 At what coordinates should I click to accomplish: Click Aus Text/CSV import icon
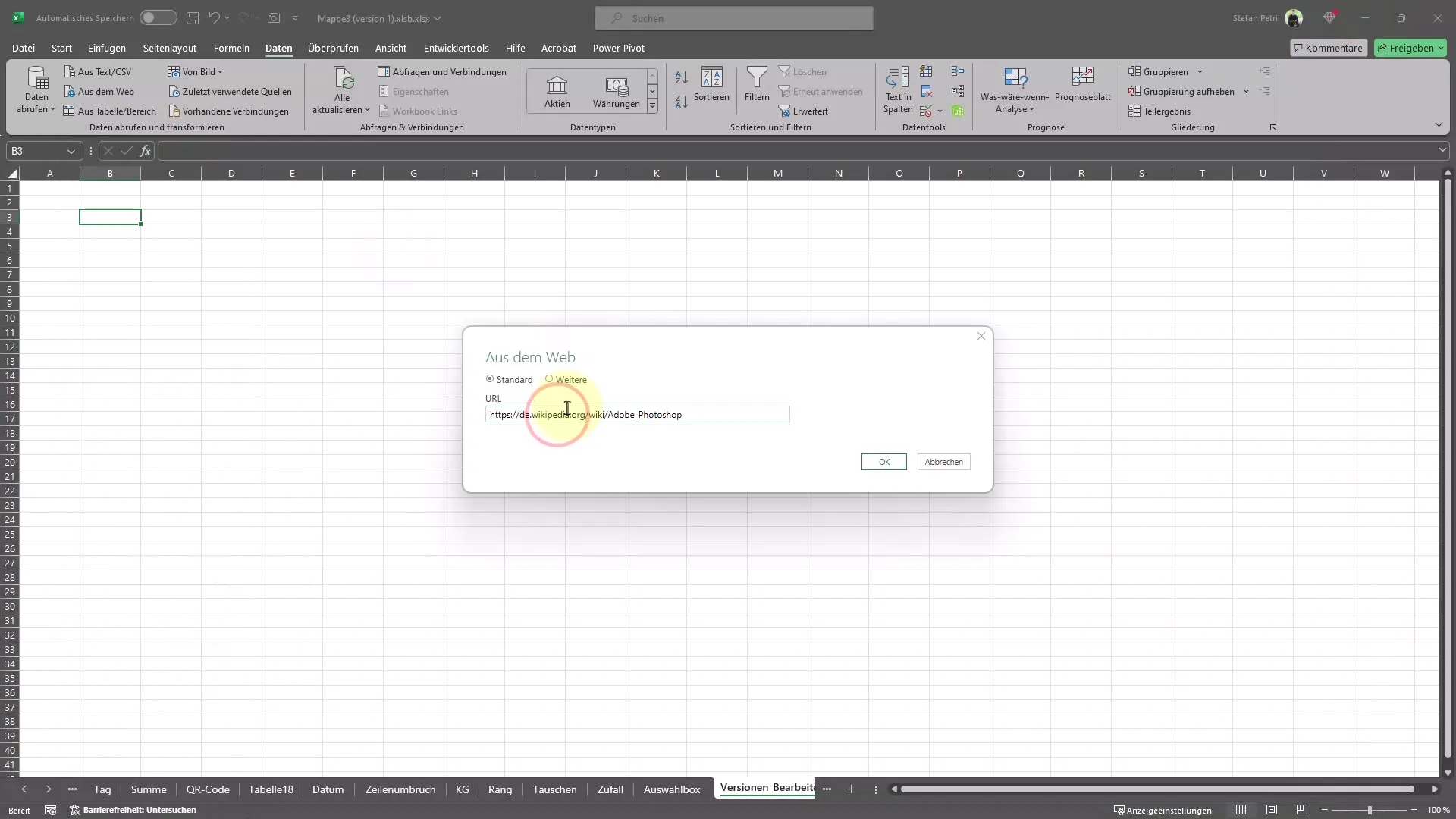click(69, 71)
